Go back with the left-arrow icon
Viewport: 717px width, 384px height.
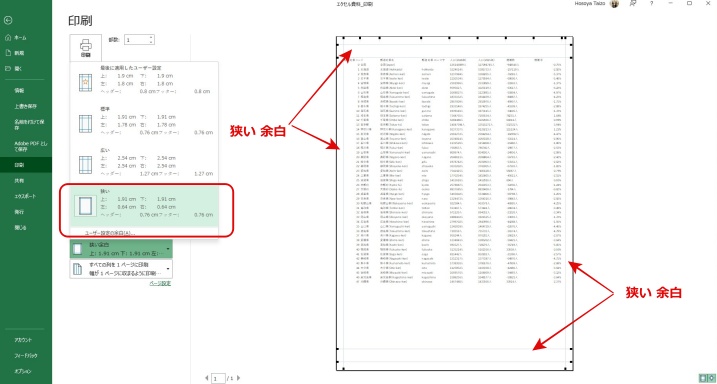click(x=8, y=20)
